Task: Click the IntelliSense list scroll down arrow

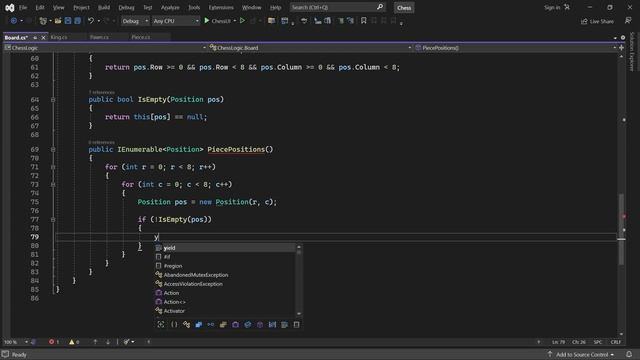Action: pyautogui.click(x=299, y=314)
